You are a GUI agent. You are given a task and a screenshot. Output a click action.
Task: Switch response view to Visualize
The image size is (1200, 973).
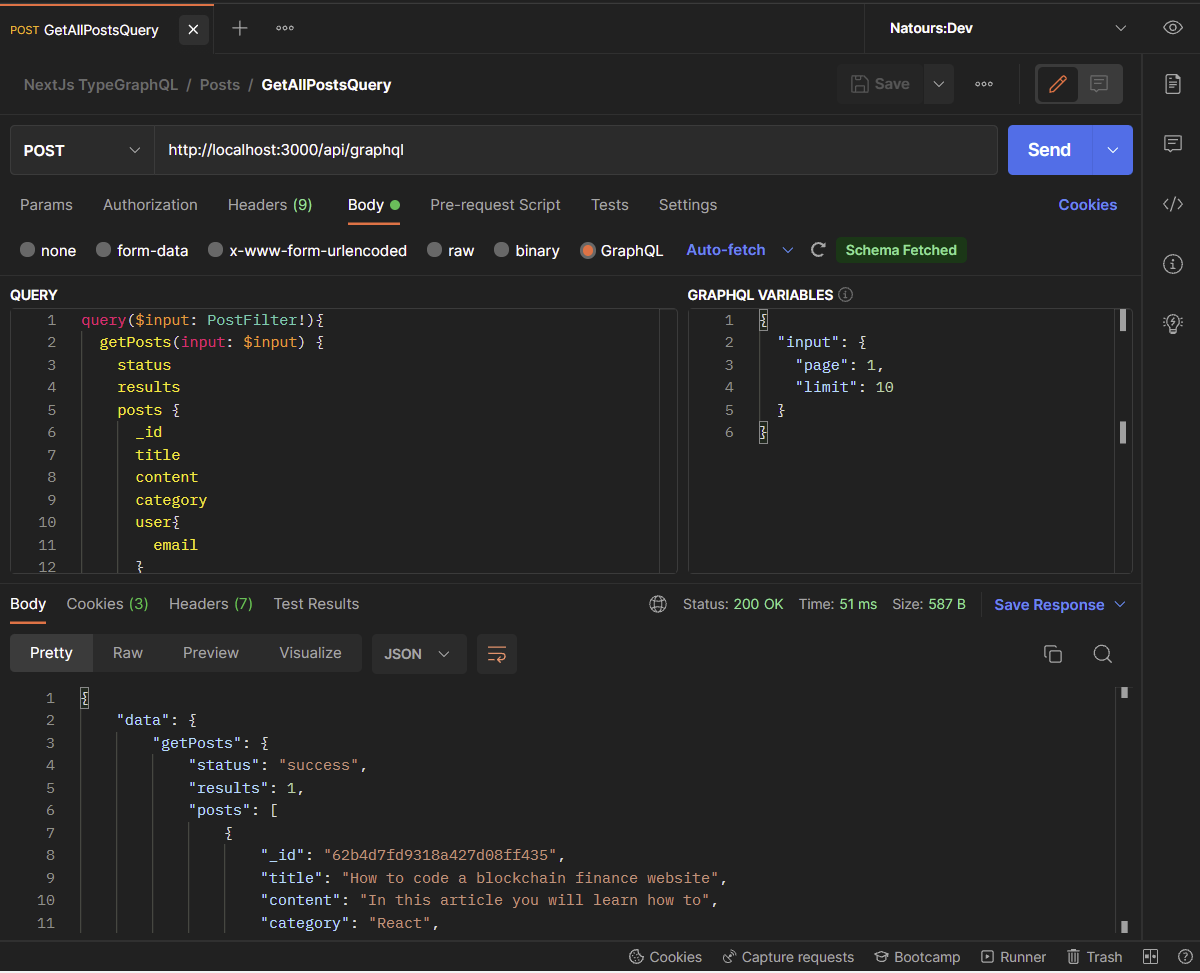coord(310,653)
